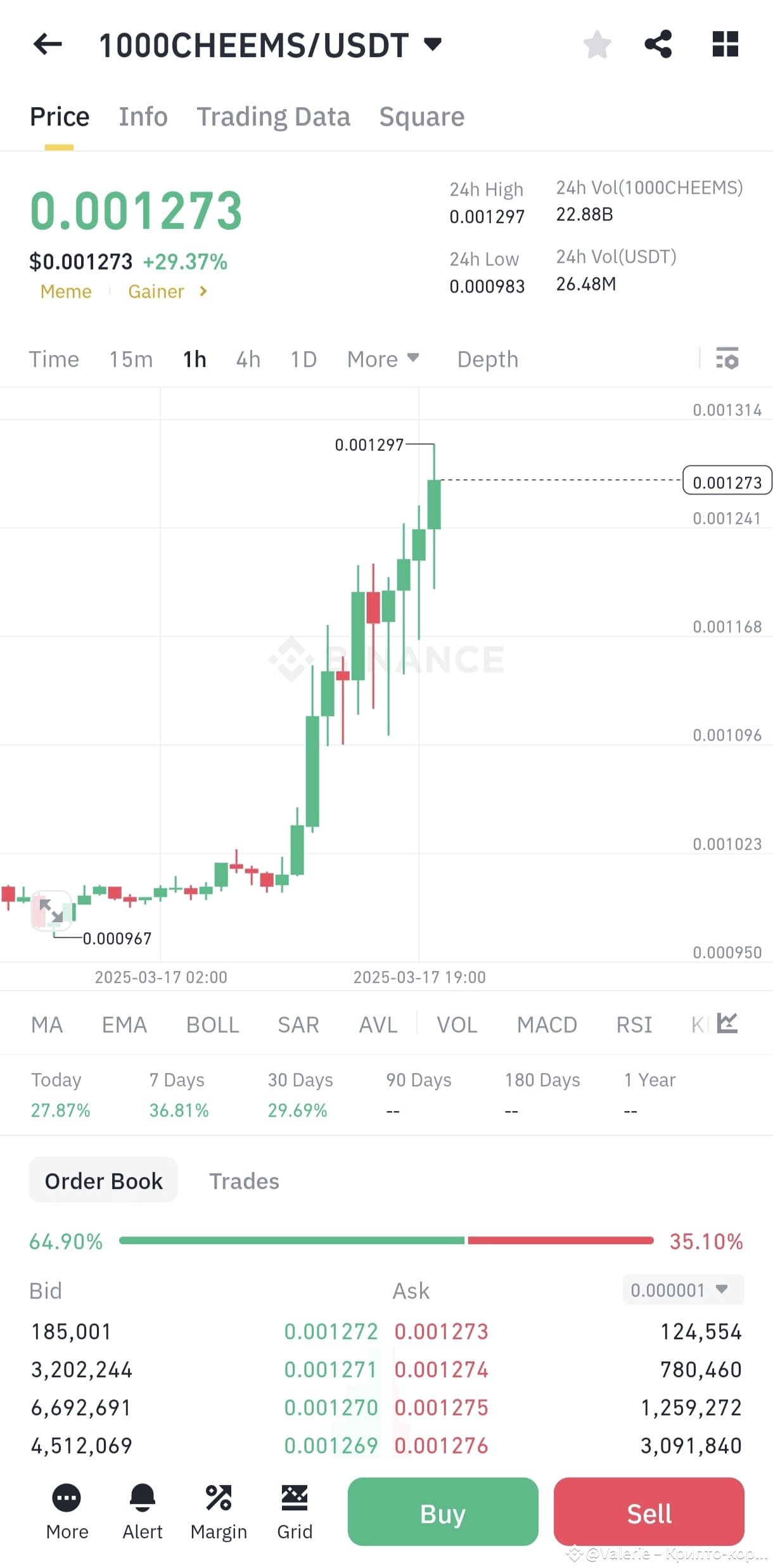This screenshot has height=1568, width=773.
Task: Open the Gainer category link
Action: coord(157,291)
